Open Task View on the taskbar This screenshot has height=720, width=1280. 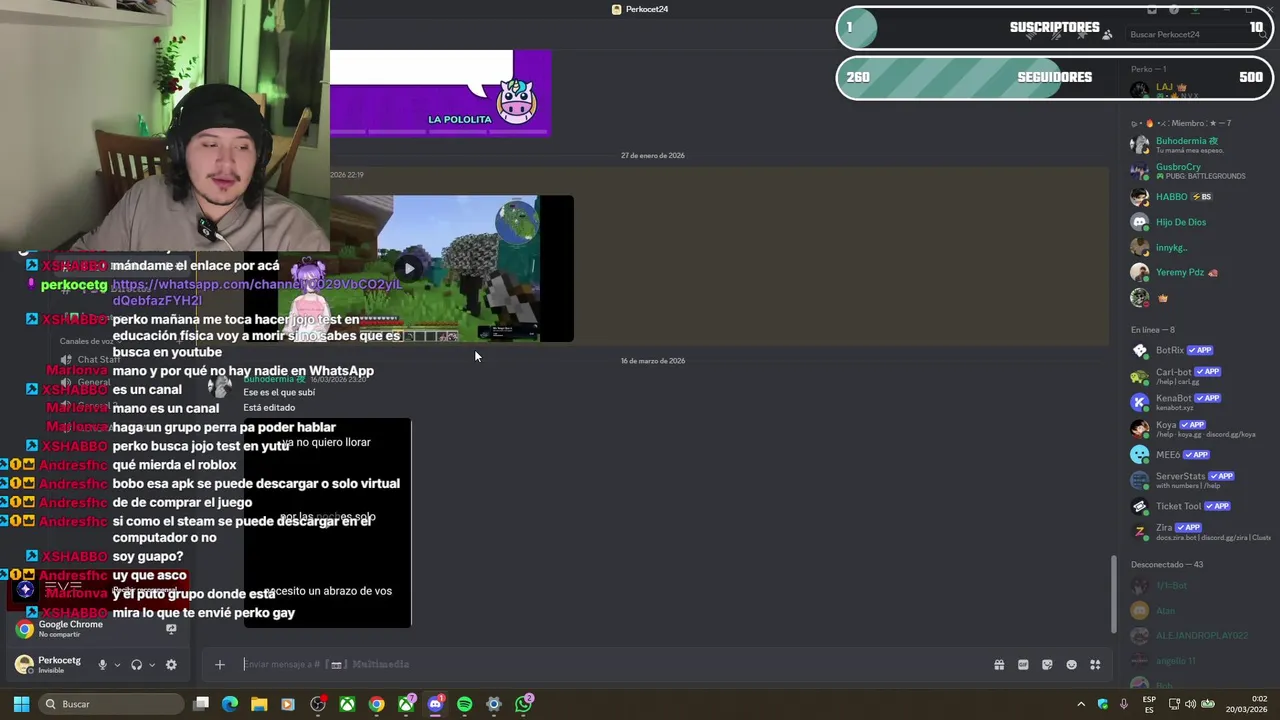click(x=201, y=704)
